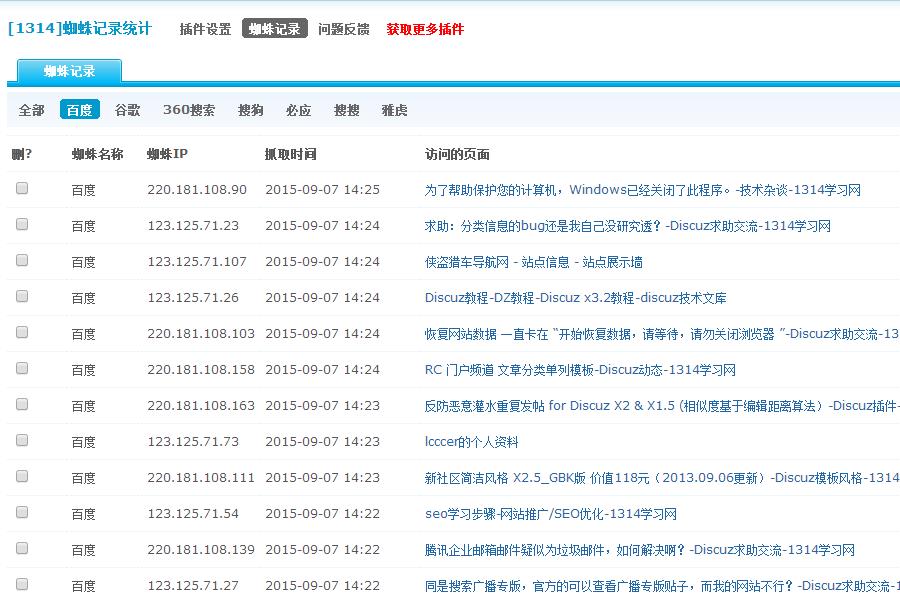Show 全部 spider records

[x=30, y=110]
